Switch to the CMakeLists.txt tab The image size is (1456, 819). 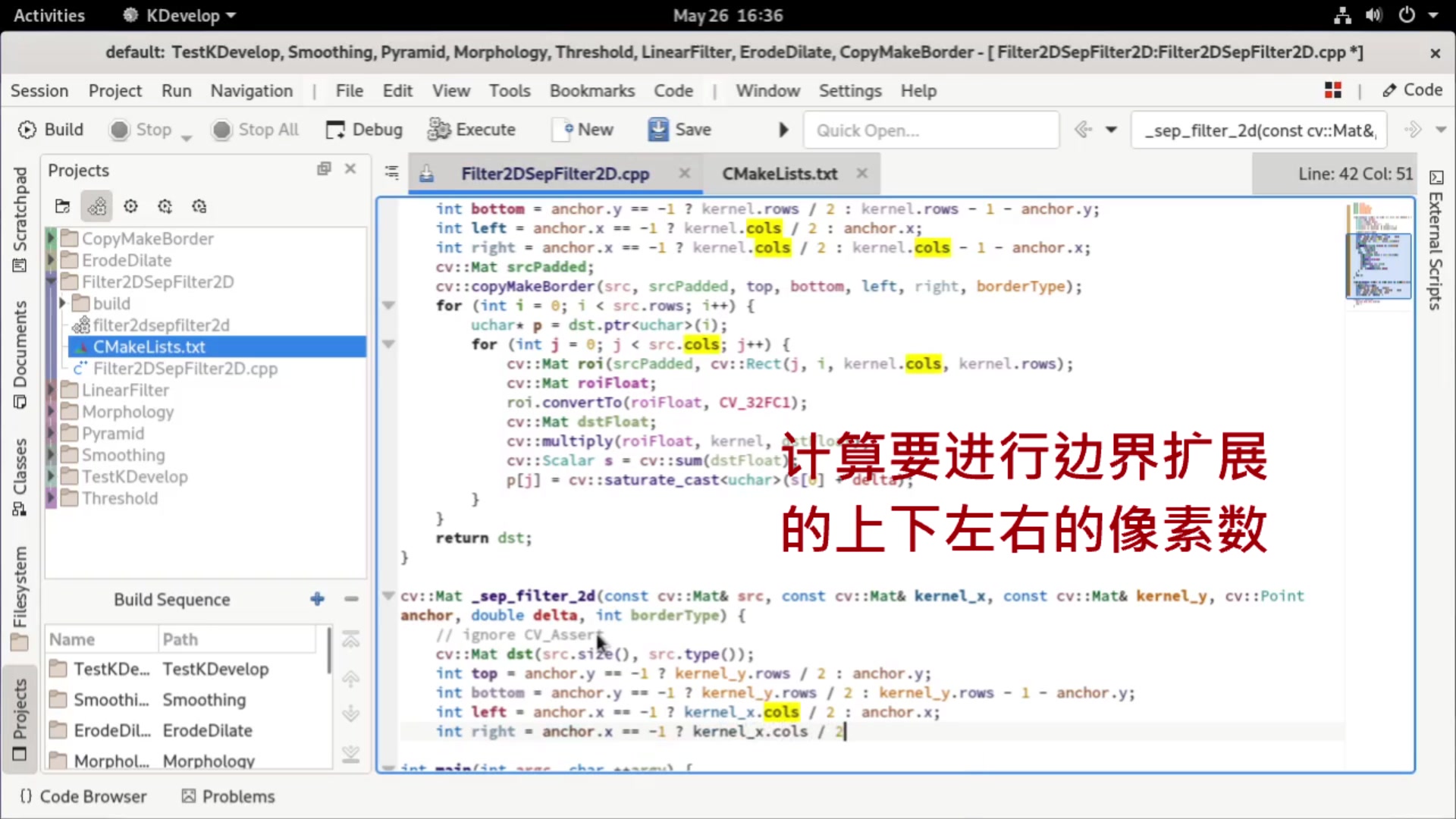click(780, 174)
